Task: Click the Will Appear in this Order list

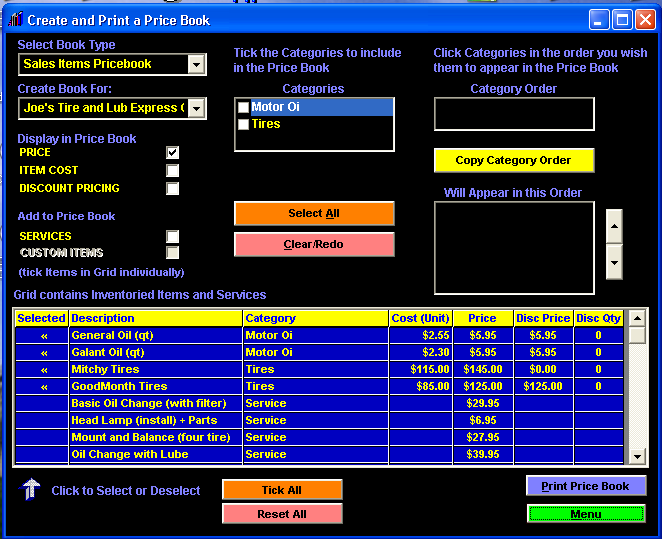Action: pyautogui.click(x=514, y=248)
